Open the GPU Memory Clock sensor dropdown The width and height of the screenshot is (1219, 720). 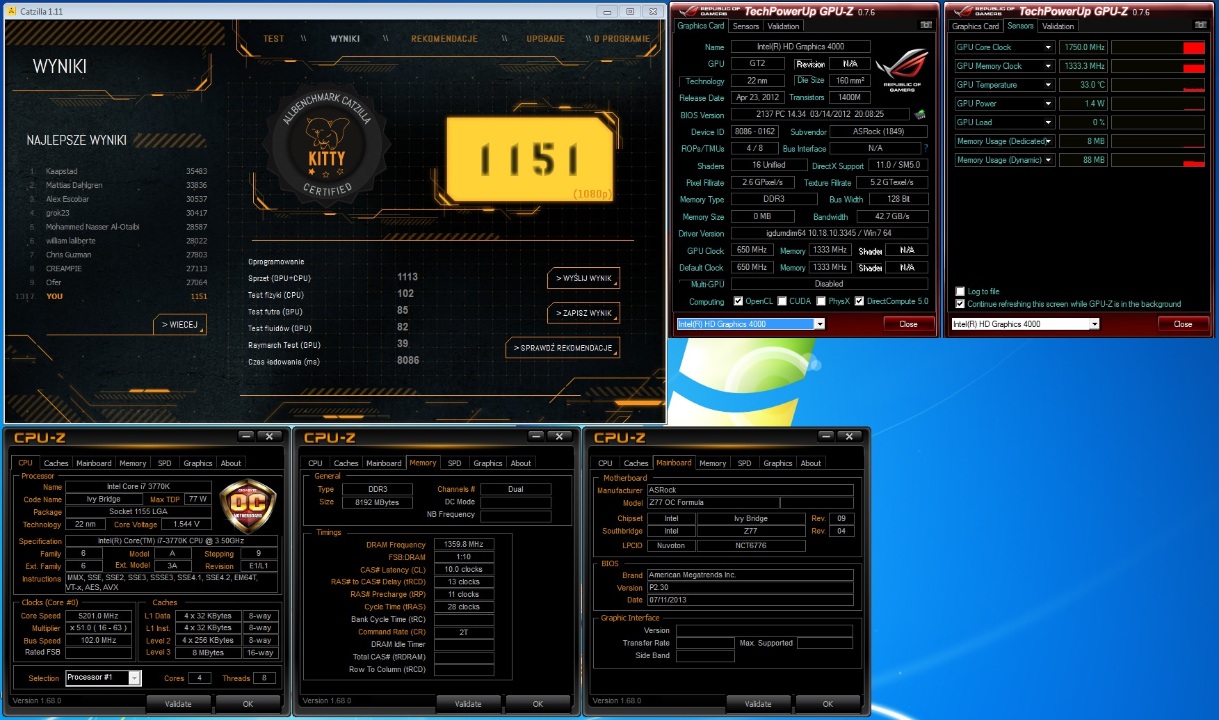coord(1048,66)
